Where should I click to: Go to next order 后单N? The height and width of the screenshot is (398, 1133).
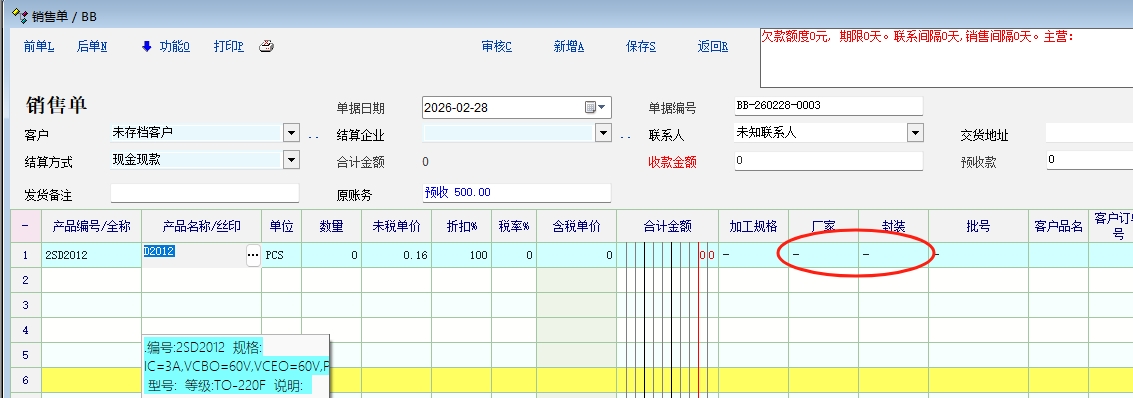[92, 46]
